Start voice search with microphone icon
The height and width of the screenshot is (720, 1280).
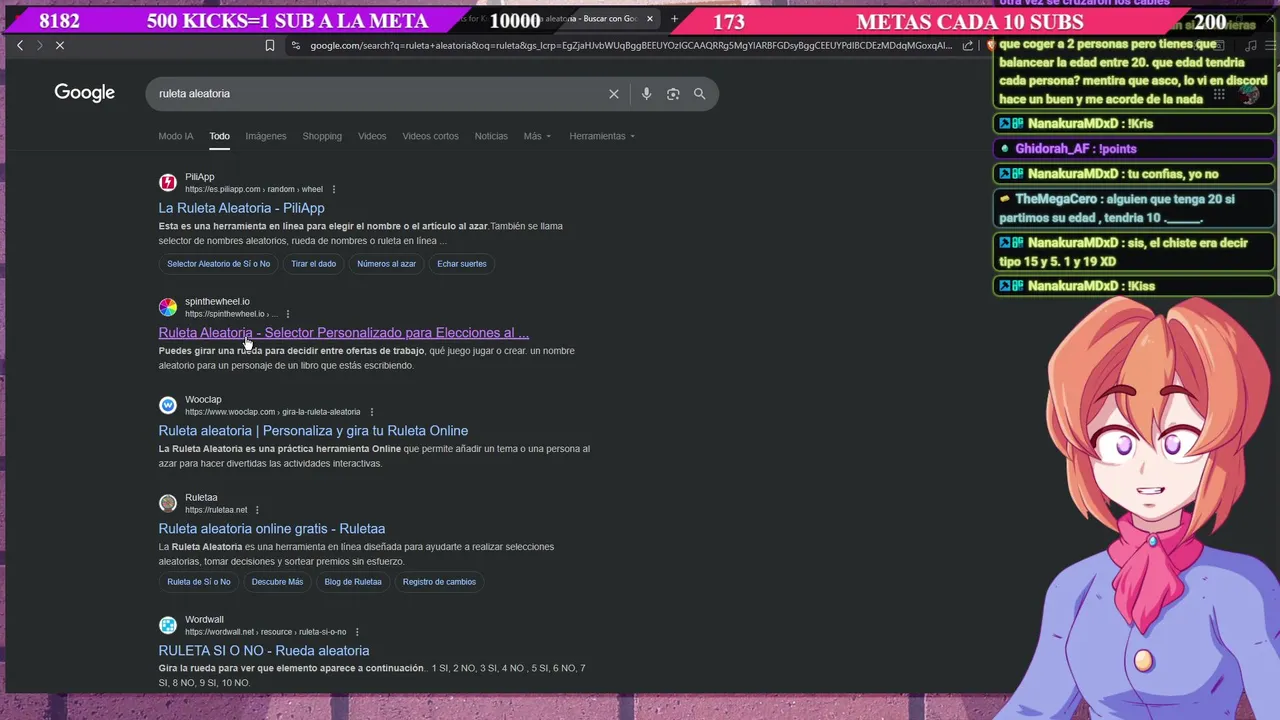646,93
